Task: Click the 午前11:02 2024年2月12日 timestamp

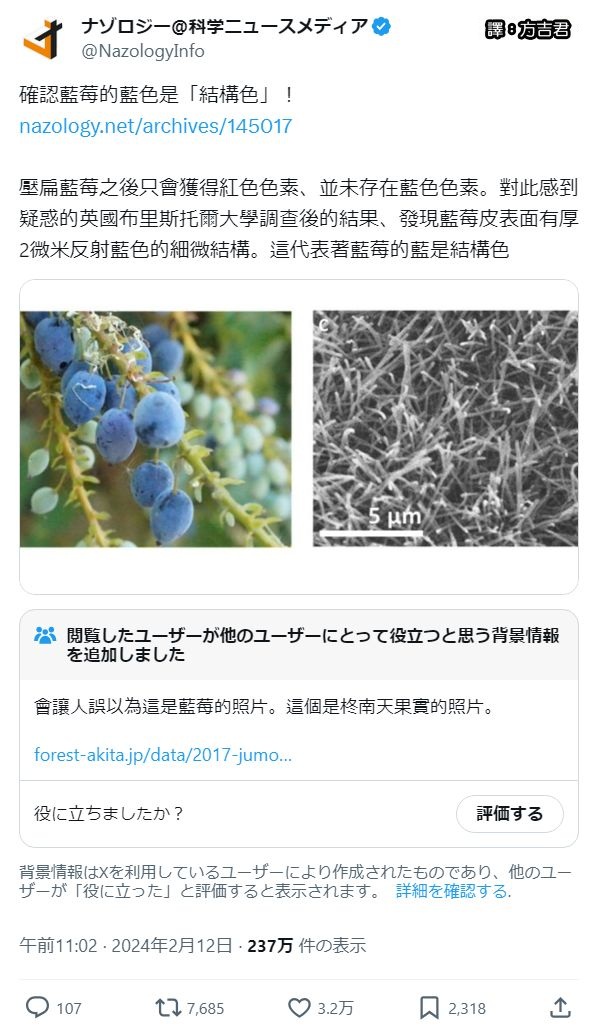Action: click(x=126, y=945)
